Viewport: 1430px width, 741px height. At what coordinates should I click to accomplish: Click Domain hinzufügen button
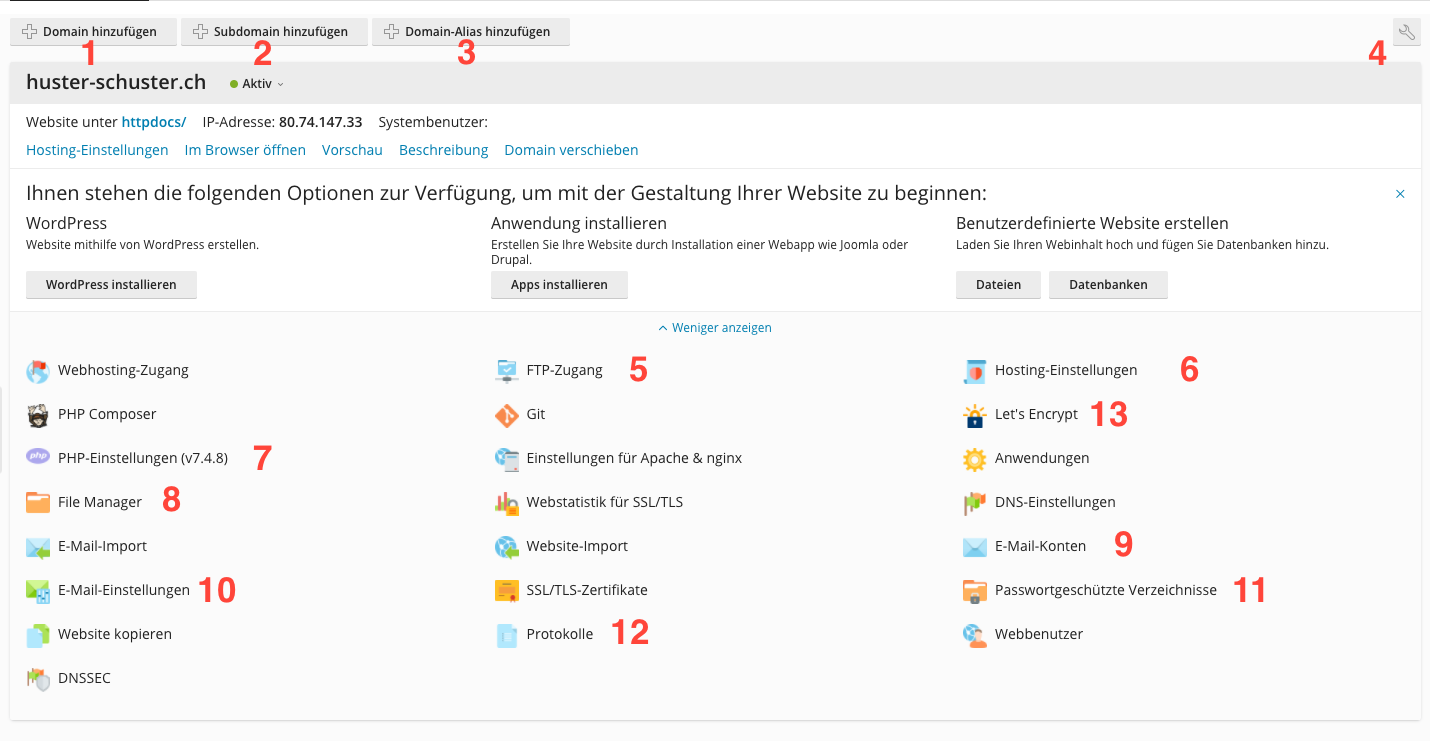click(92, 32)
